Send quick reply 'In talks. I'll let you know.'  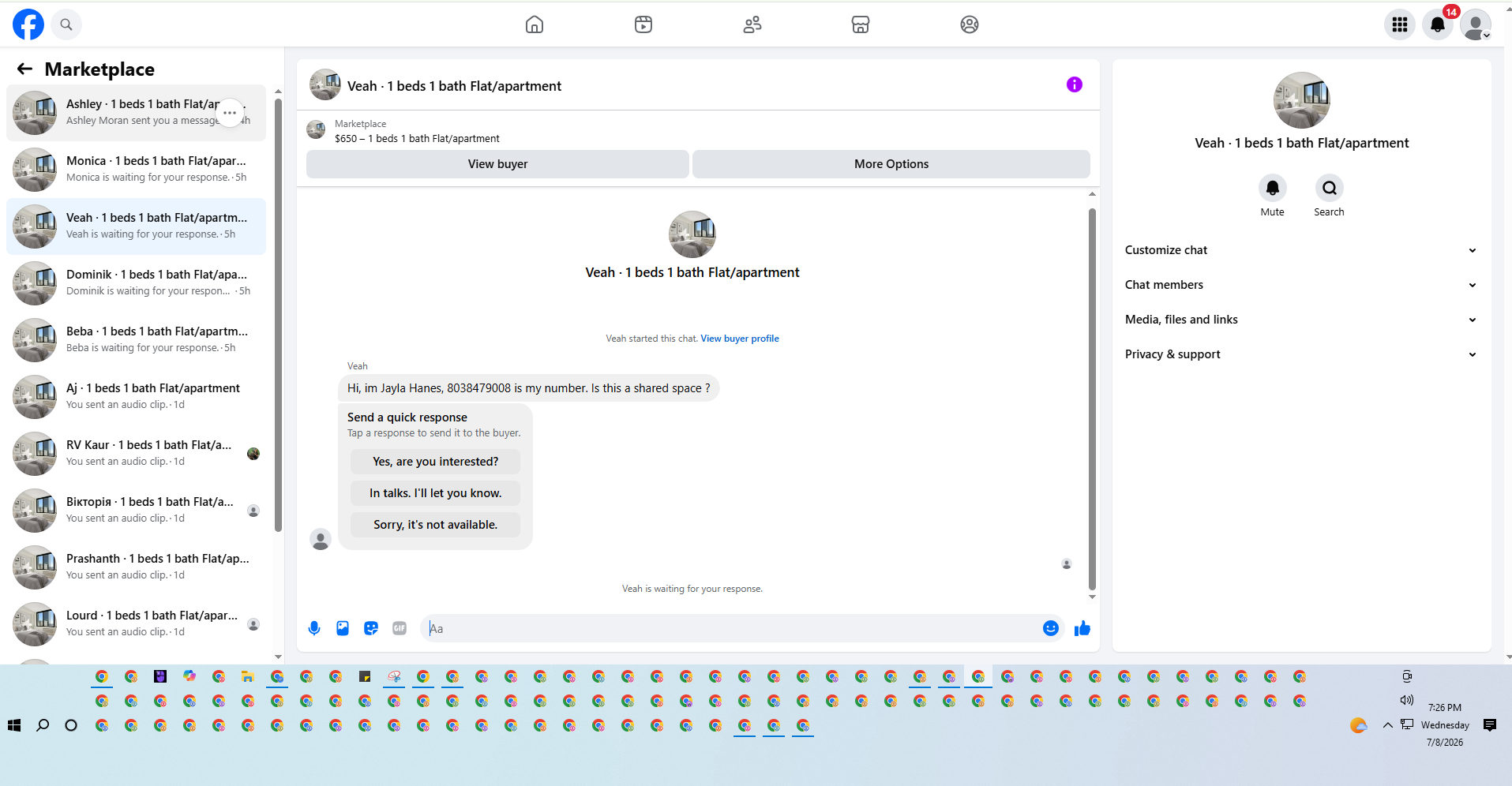[x=436, y=493]
